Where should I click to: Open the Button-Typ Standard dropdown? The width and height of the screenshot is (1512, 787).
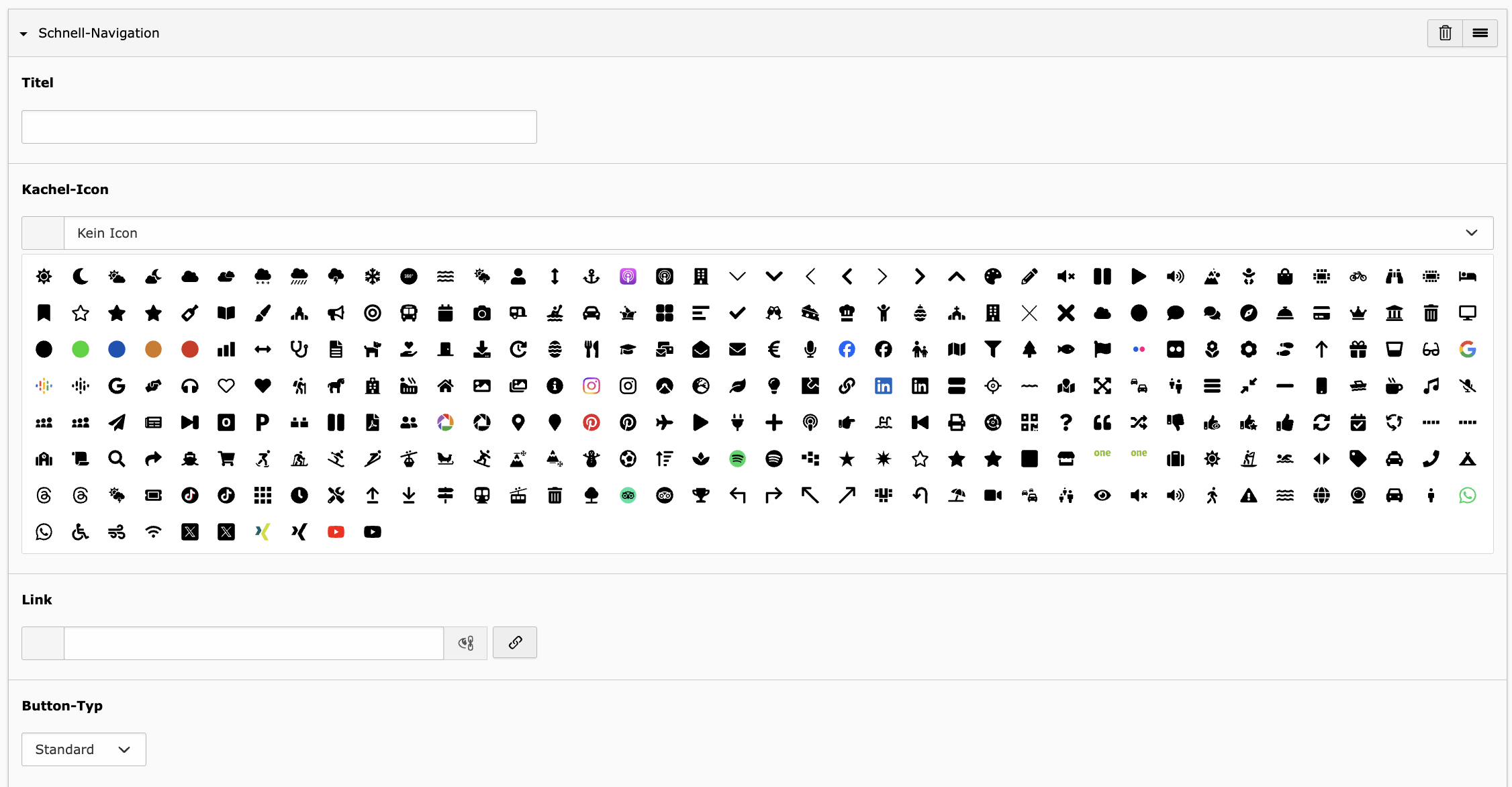pyautogui.click(x=83, y=749)
